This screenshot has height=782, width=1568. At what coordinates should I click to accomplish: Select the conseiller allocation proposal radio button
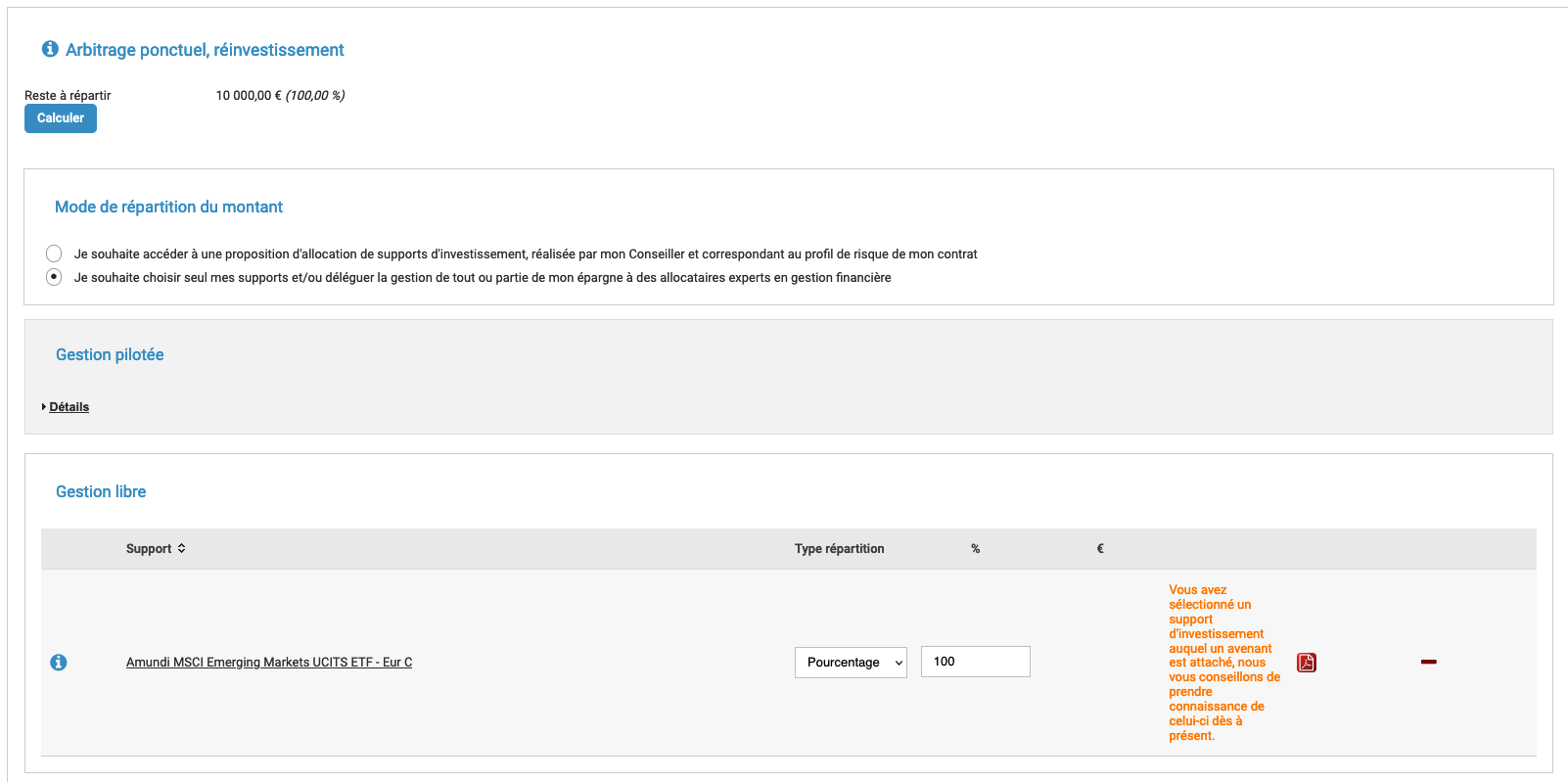(x=54, y=253)
